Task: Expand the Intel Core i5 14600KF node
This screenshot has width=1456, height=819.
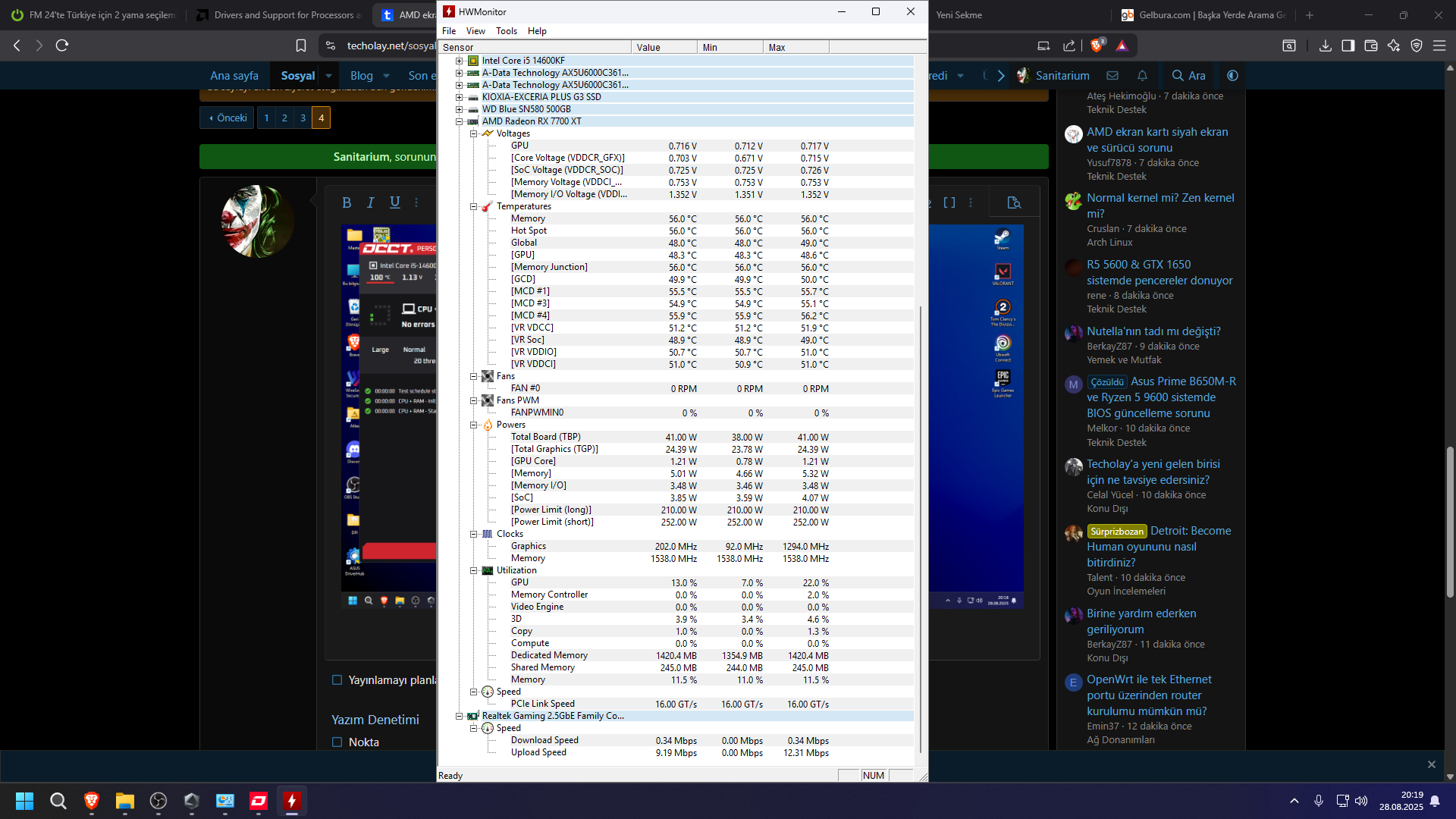Action: (x=459, y=61)
